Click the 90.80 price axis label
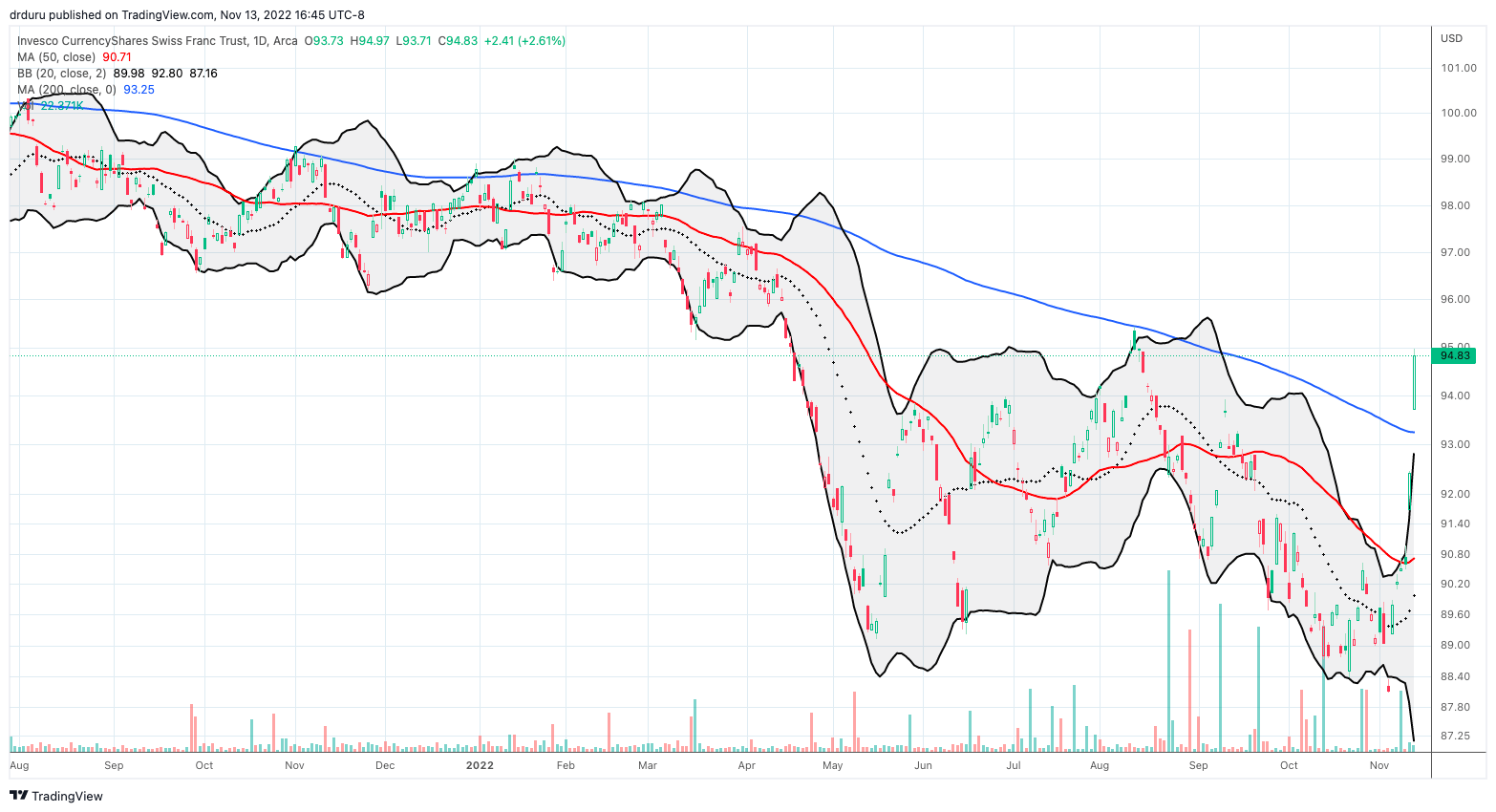This screenshot has width=1496, height=812. pos(1455,554)
